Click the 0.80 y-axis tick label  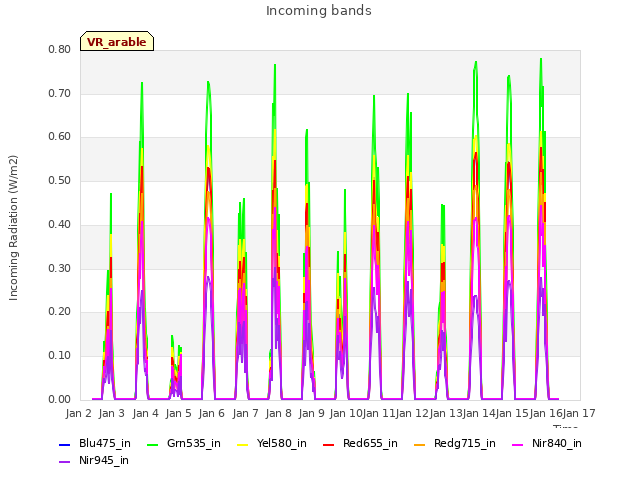60,50
